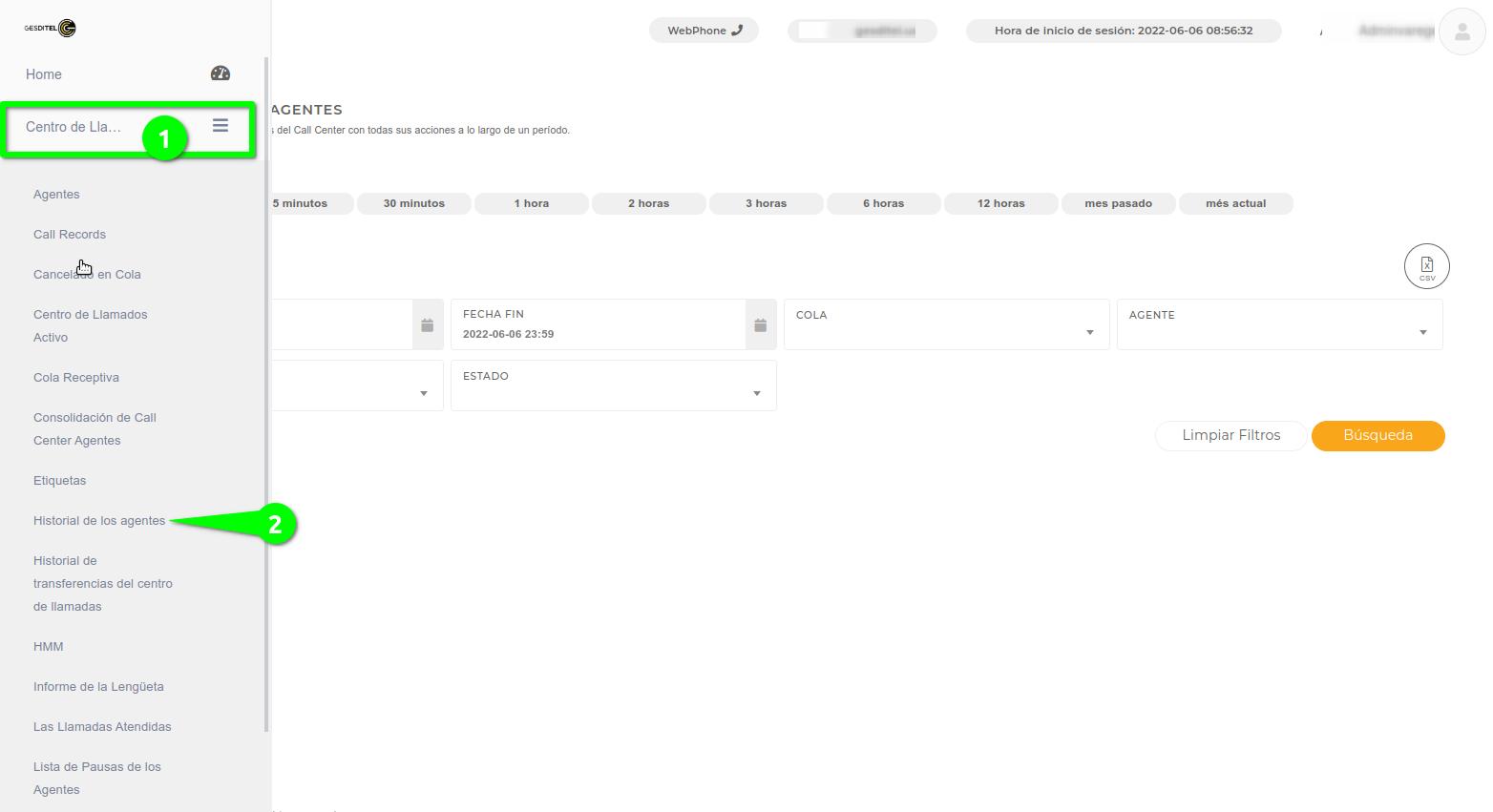Open Historial de los agentes menu item

[x=99, y=521]
